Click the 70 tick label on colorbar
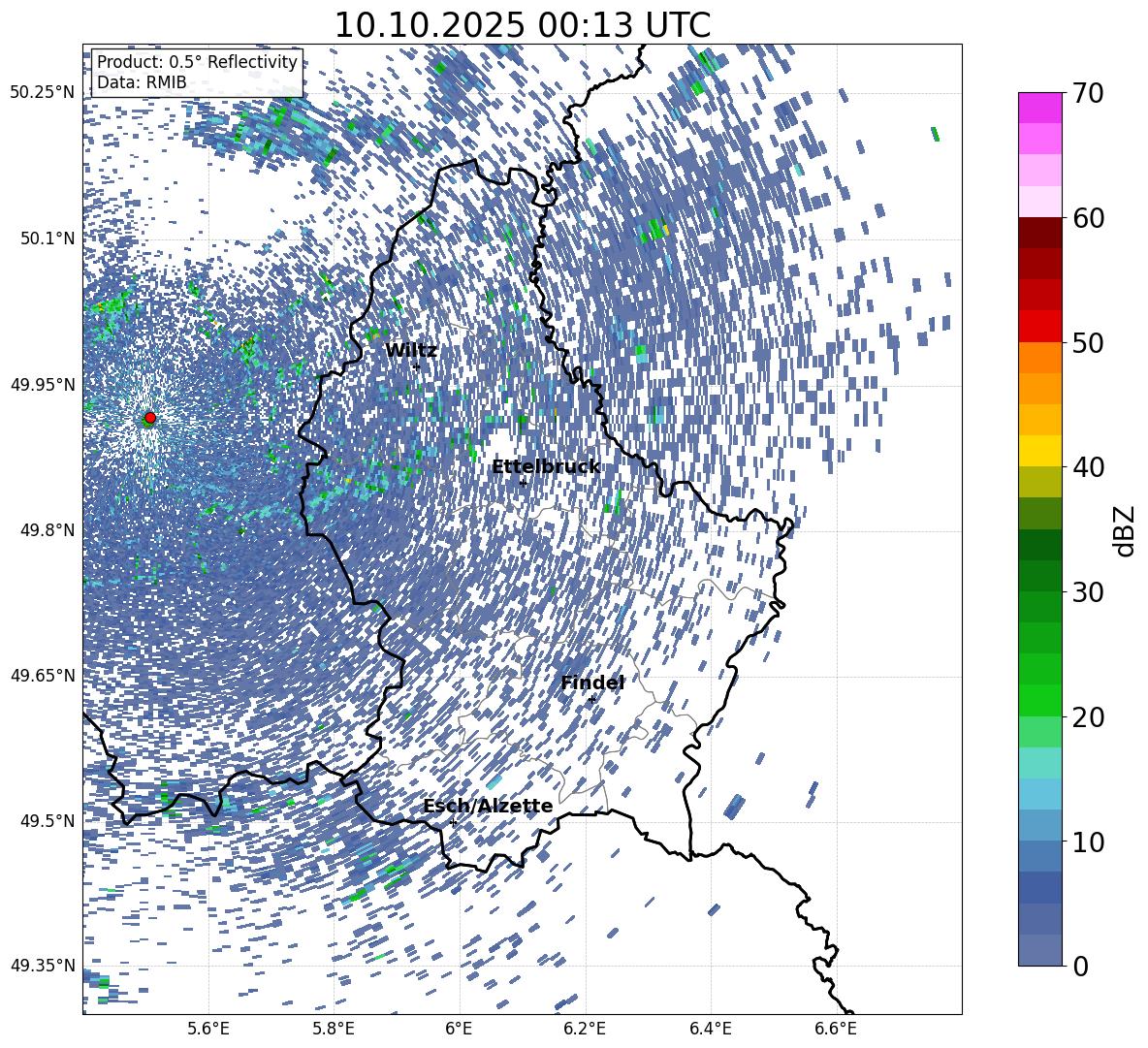 click(1088, 94)
